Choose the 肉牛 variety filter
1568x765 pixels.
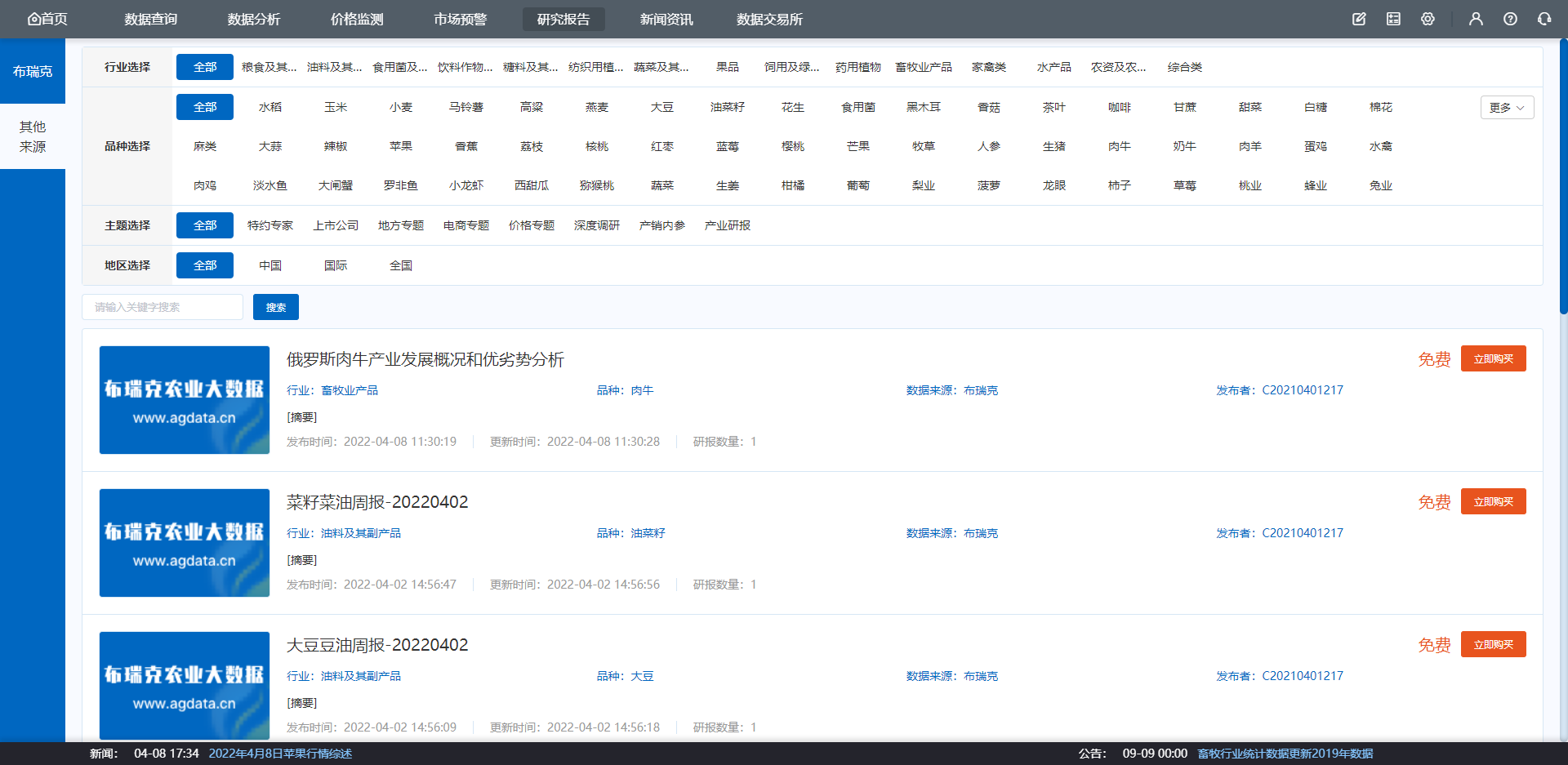tap(1120, 146)
